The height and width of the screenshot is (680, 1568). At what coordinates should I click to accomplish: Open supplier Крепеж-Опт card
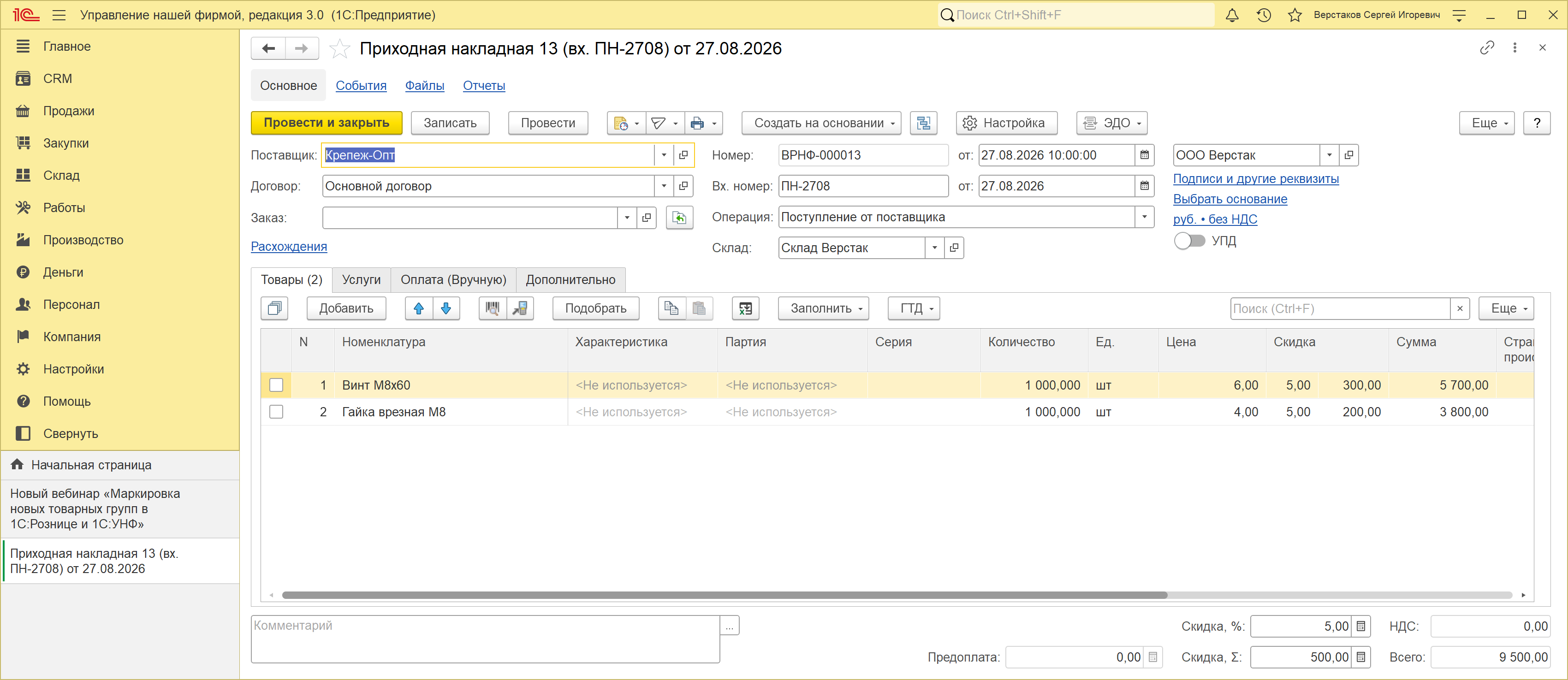[x=683, y=155]
